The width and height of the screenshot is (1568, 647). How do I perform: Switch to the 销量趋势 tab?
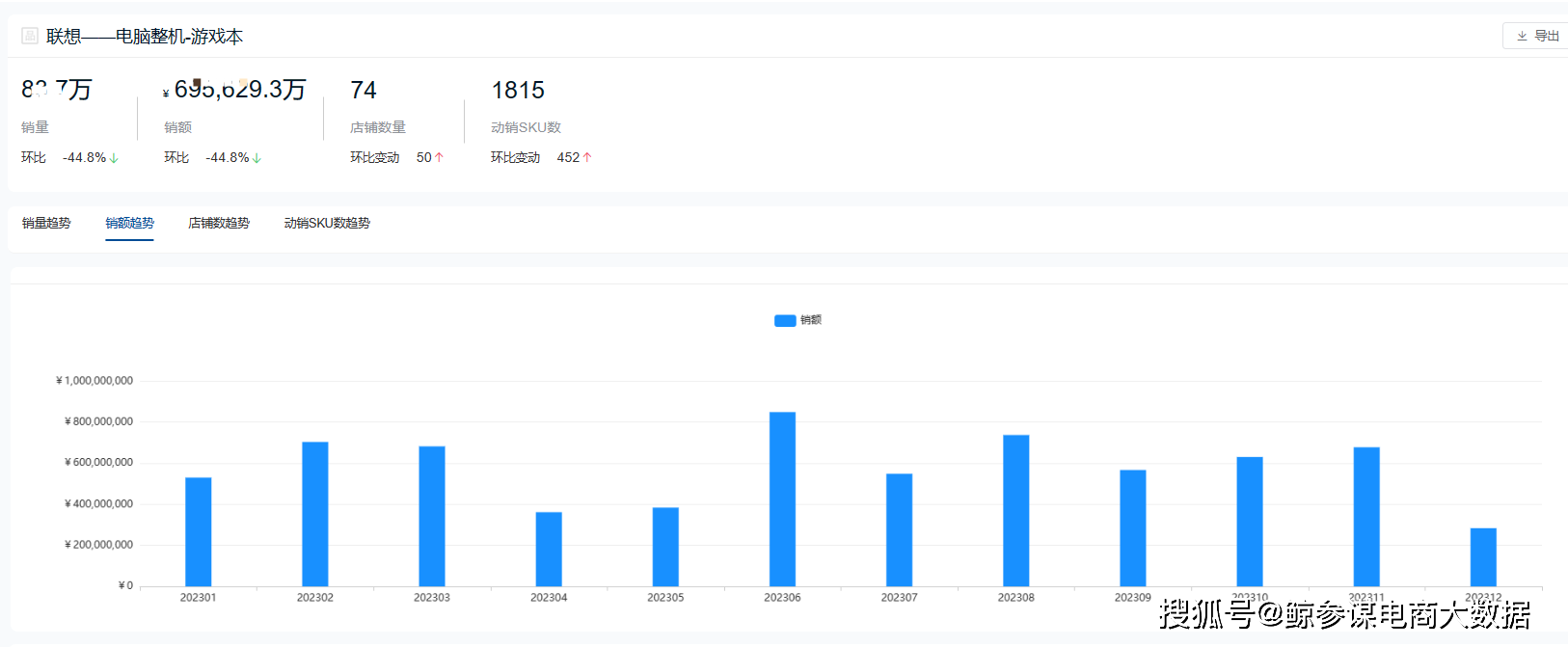[x=46, y=223]
